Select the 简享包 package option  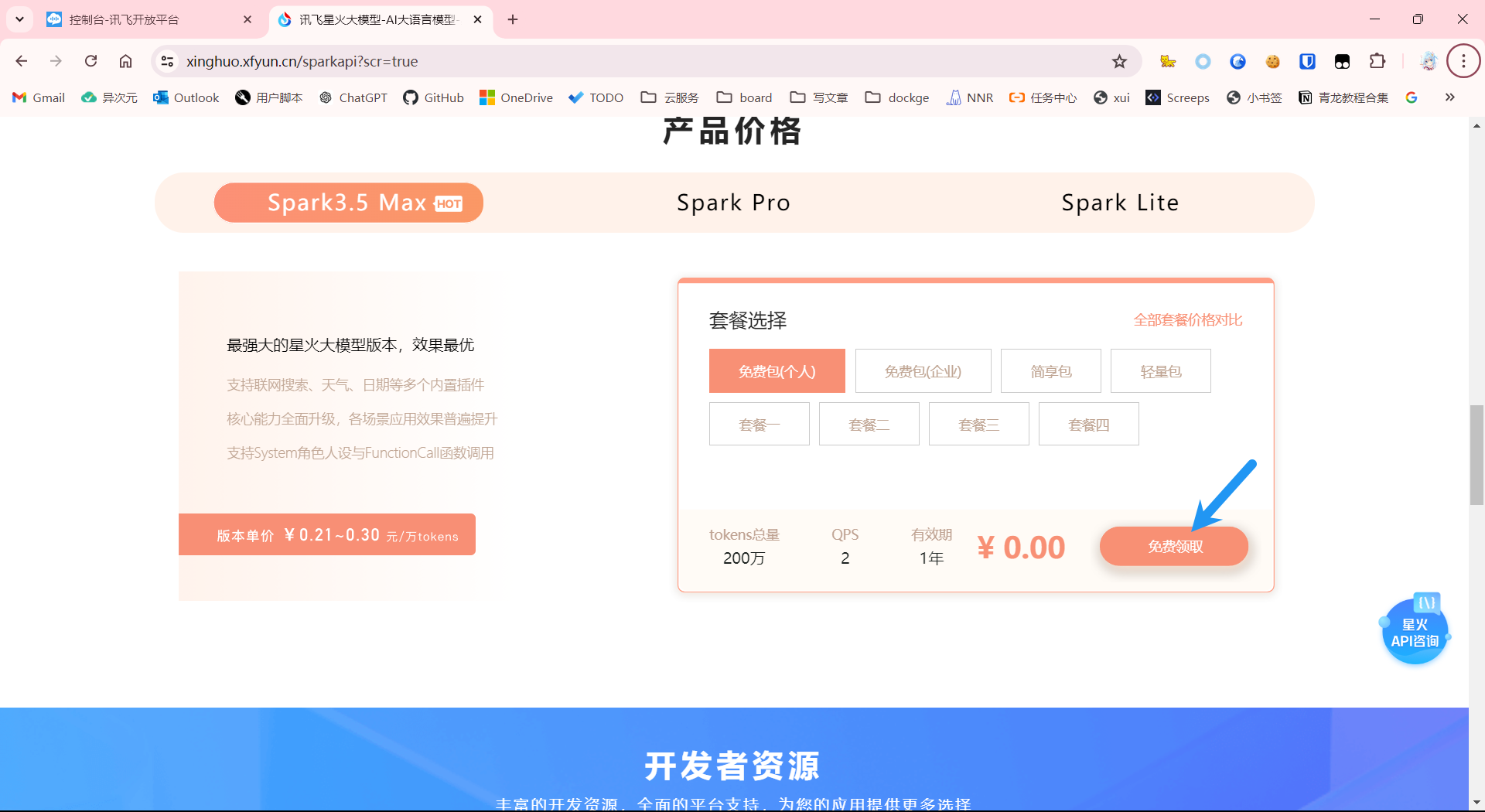click(1050, 371)
